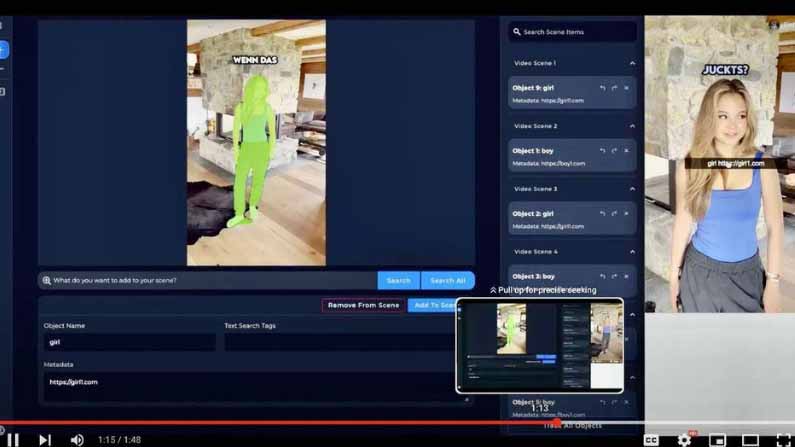Image resolution: width=795 pixels, height=447 pixels.
Task: Click the green highlighted girl in preview
Action: [253, 152]
